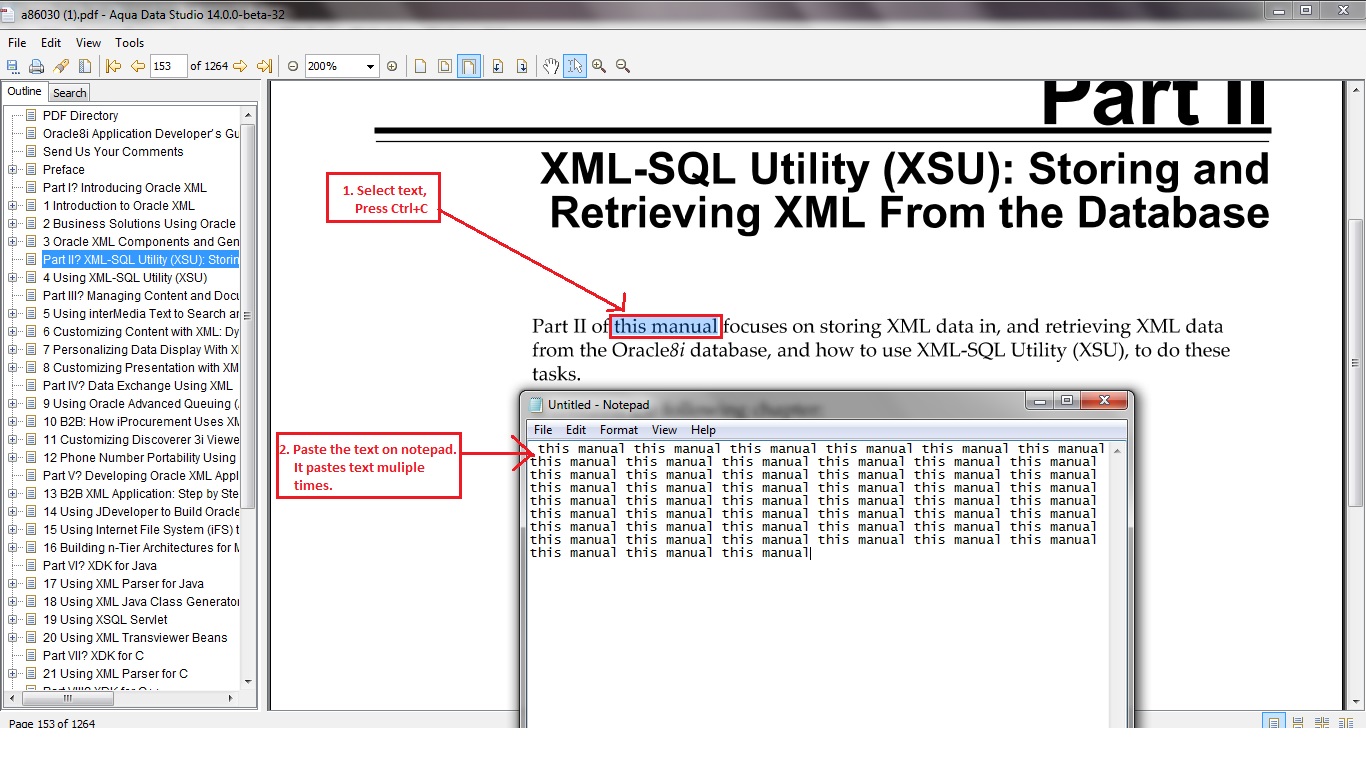The width and height of the screenshot is (1366, 768).
Task: Click the Notepad text editing area
Action: pyautogui.click(x=818, y=584)
